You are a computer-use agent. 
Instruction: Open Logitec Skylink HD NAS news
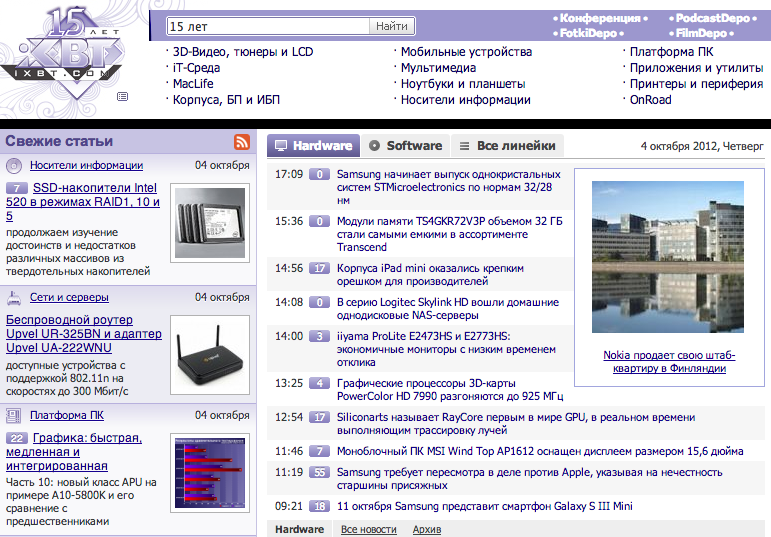(x=448, y=309)
